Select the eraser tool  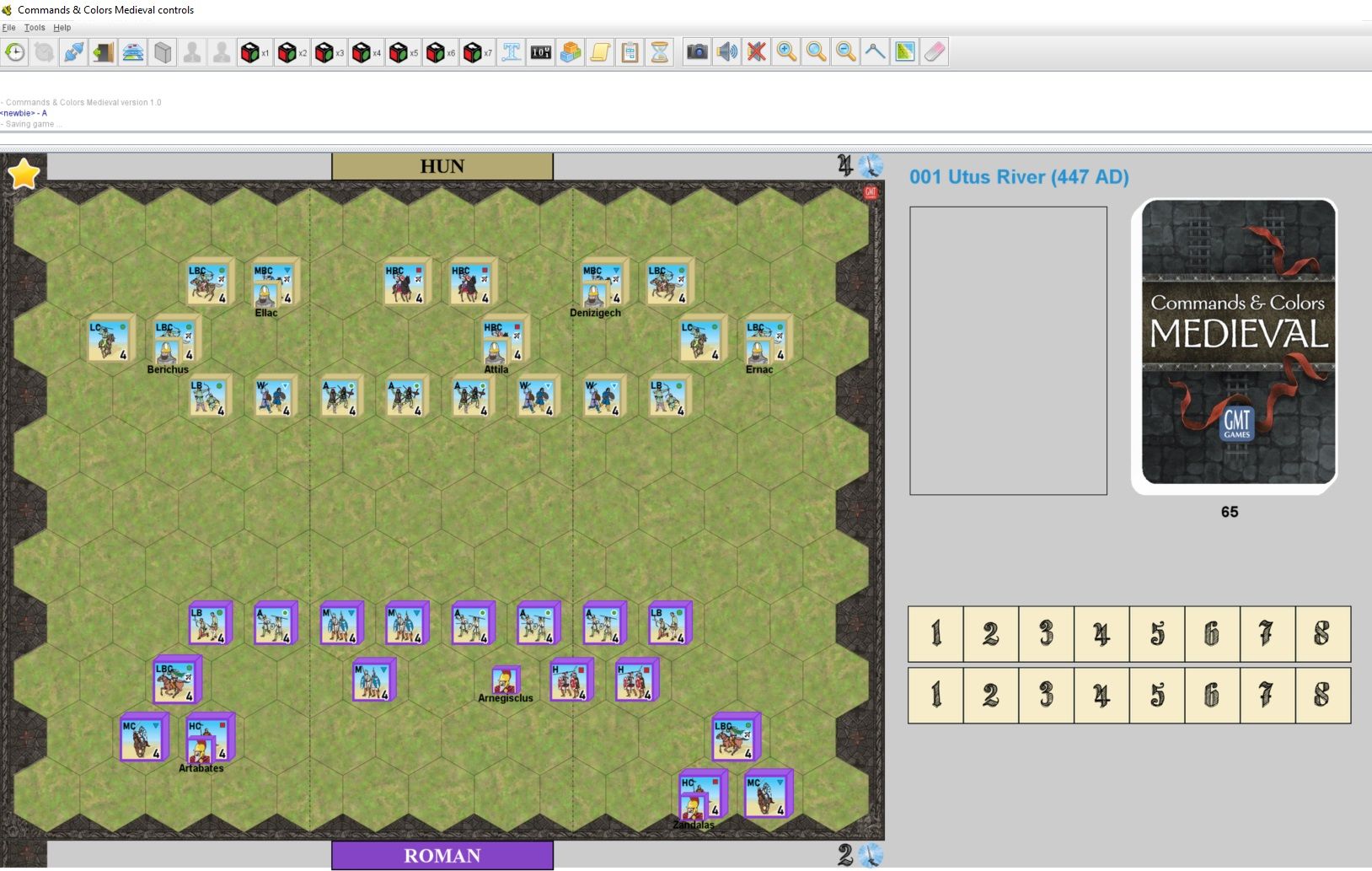pos(933,51)
